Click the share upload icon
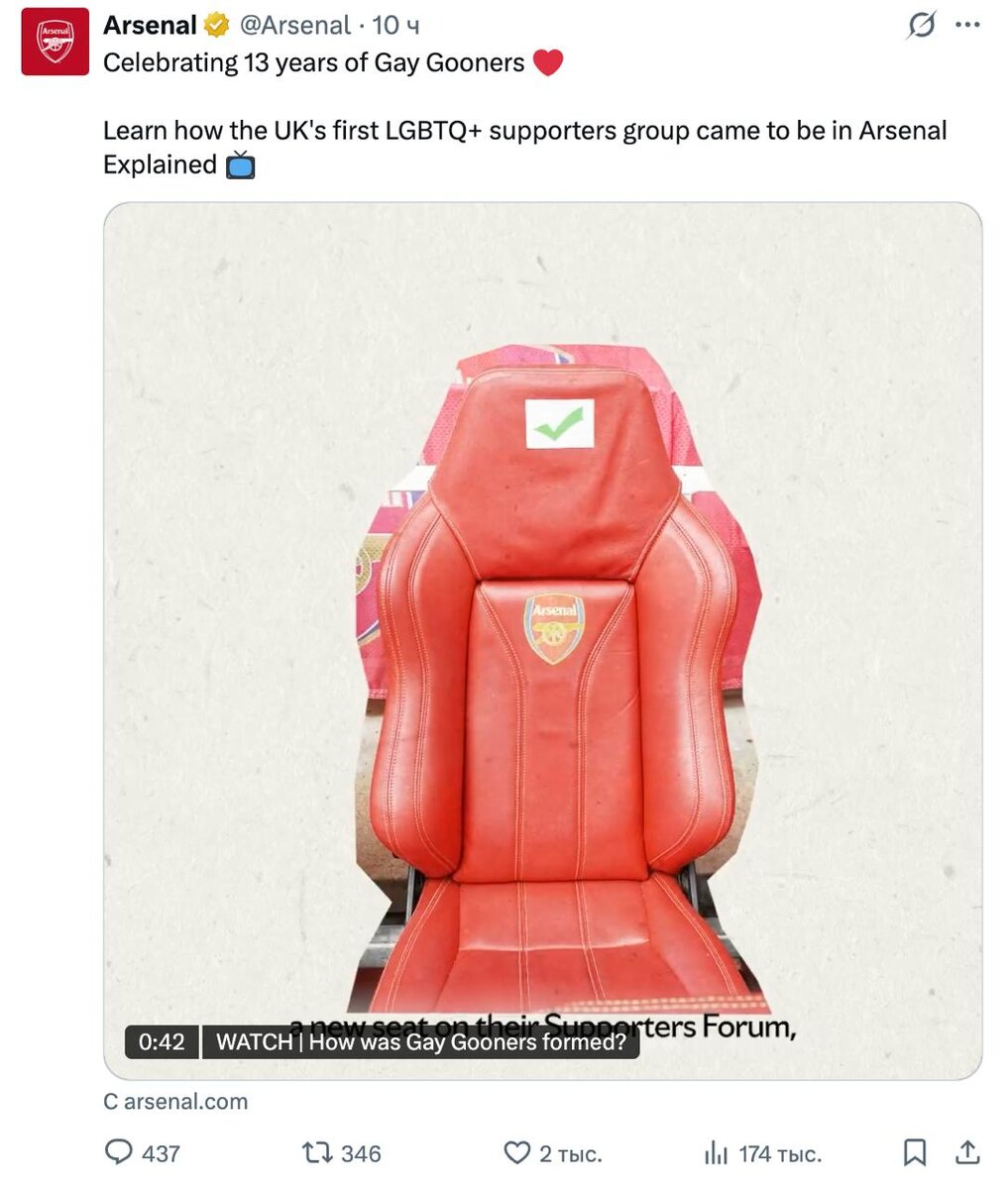The width and height of the screenshot is (1008, 1189). point(967,1151)
